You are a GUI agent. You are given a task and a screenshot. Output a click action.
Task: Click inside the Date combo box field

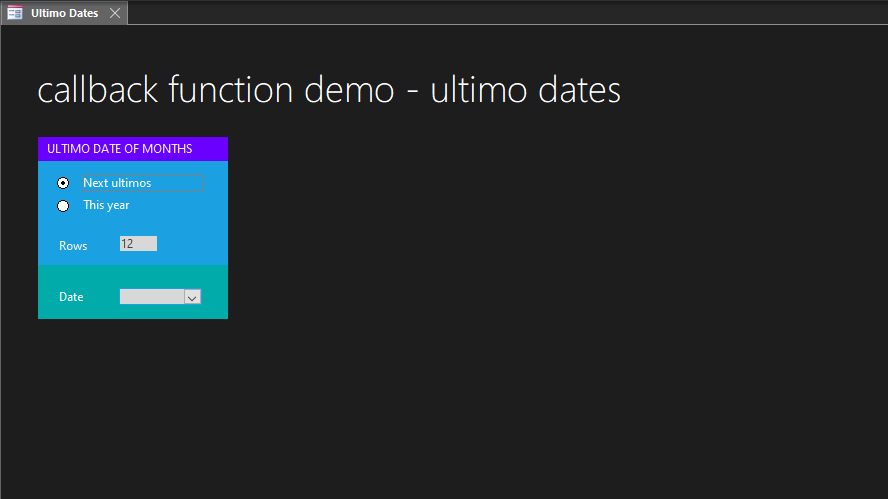tap(151, 297)
